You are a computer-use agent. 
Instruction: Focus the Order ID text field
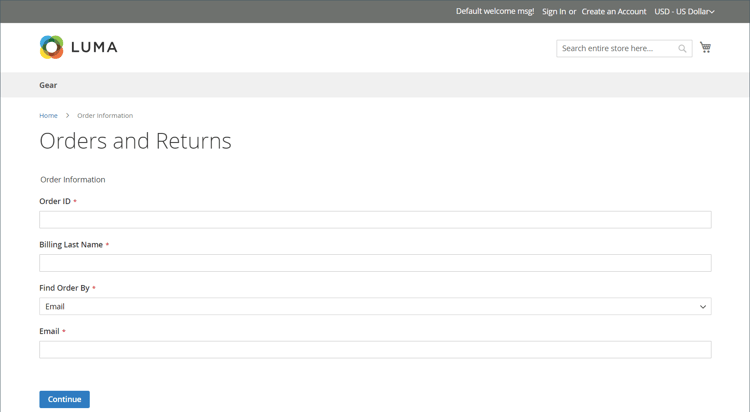point(375,220)
